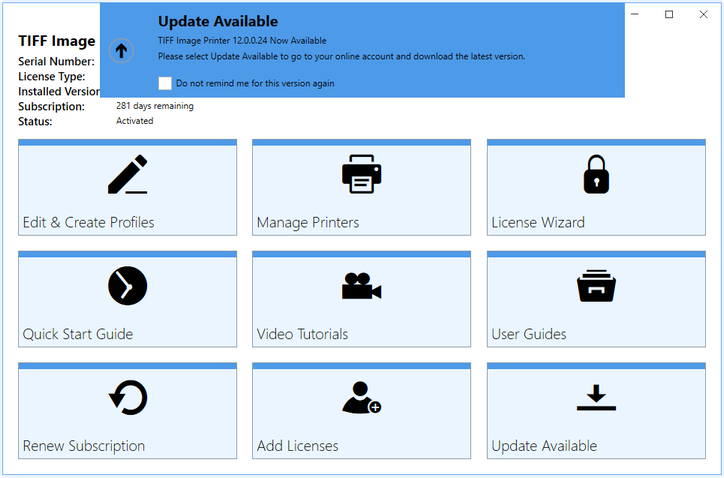Check 'Do not remind me for this version again'
Image resolution: width=724 pixels, height=478 pixels.
(165, 83)
